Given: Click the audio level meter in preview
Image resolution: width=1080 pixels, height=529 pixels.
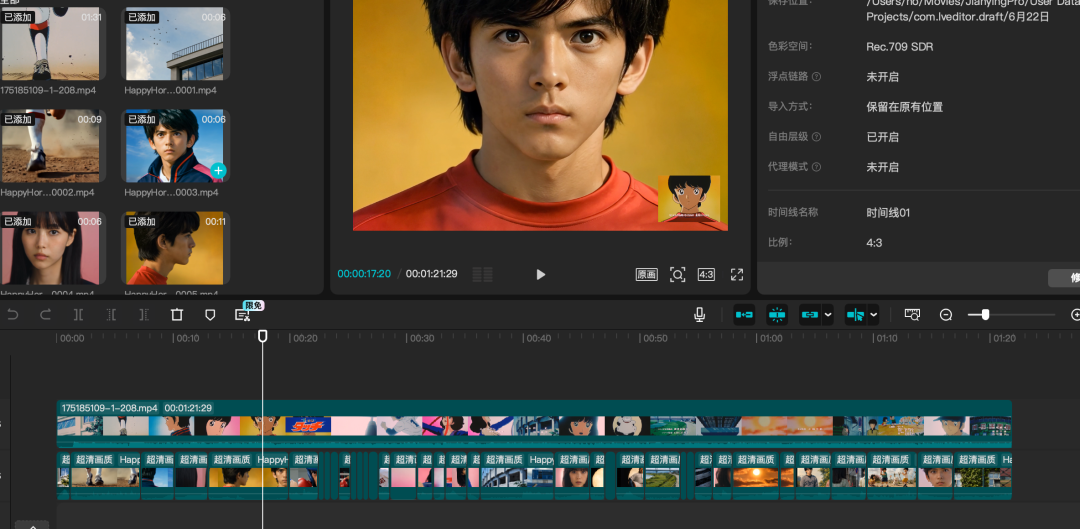Looking at the screenshot, I should coord(482,274).
